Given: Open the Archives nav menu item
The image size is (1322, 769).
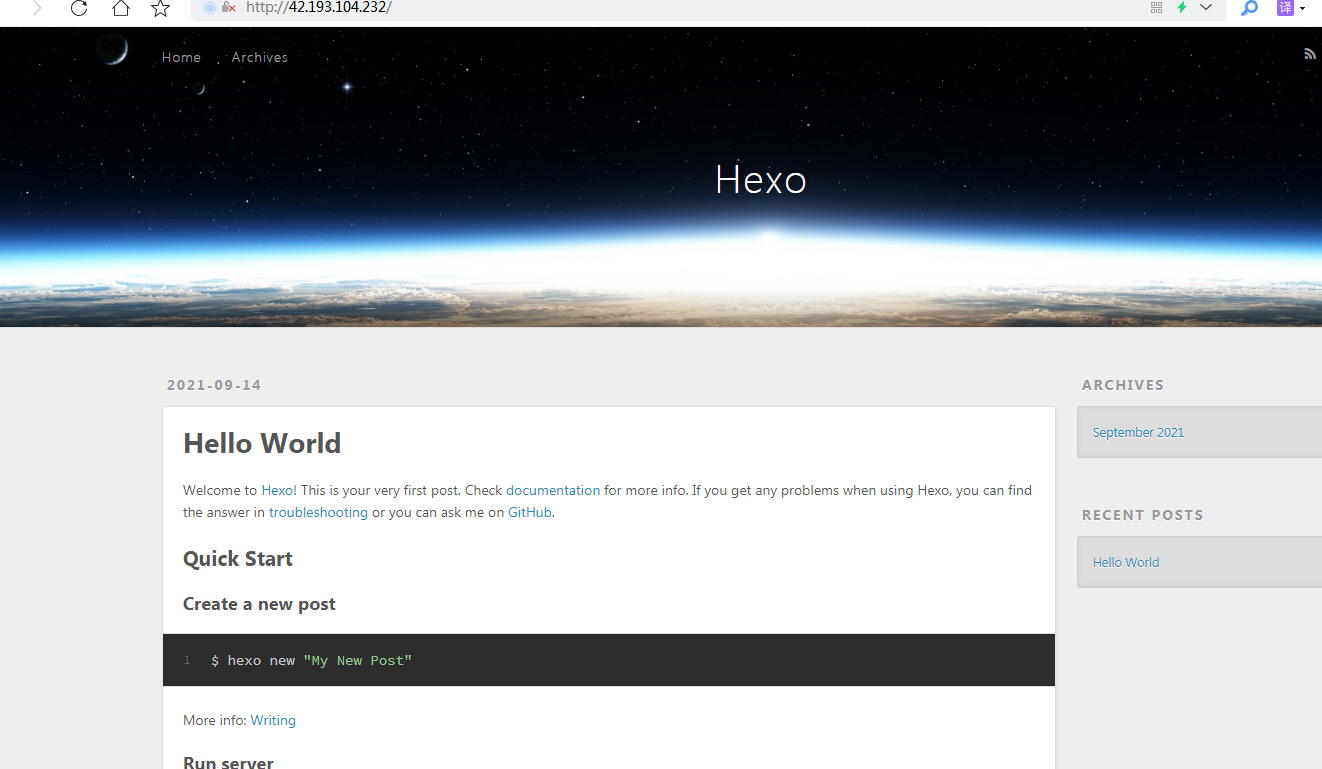Looking at the screenshot, I should pos(260,57).
